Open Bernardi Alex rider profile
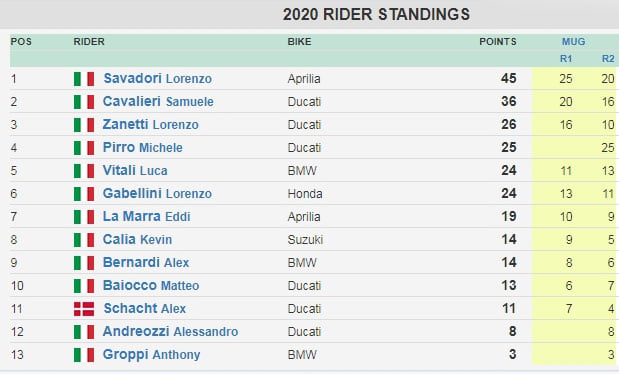 [146, 262]
